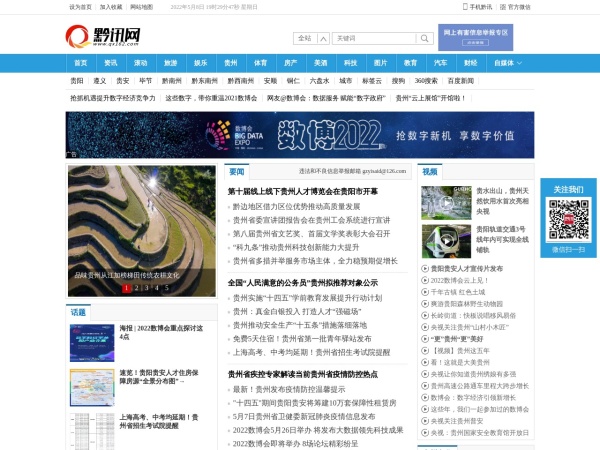This screenshot has width=600, height=450.
Task: Click play icon beside 2022数博会云上见！
Action: (425, 280)
